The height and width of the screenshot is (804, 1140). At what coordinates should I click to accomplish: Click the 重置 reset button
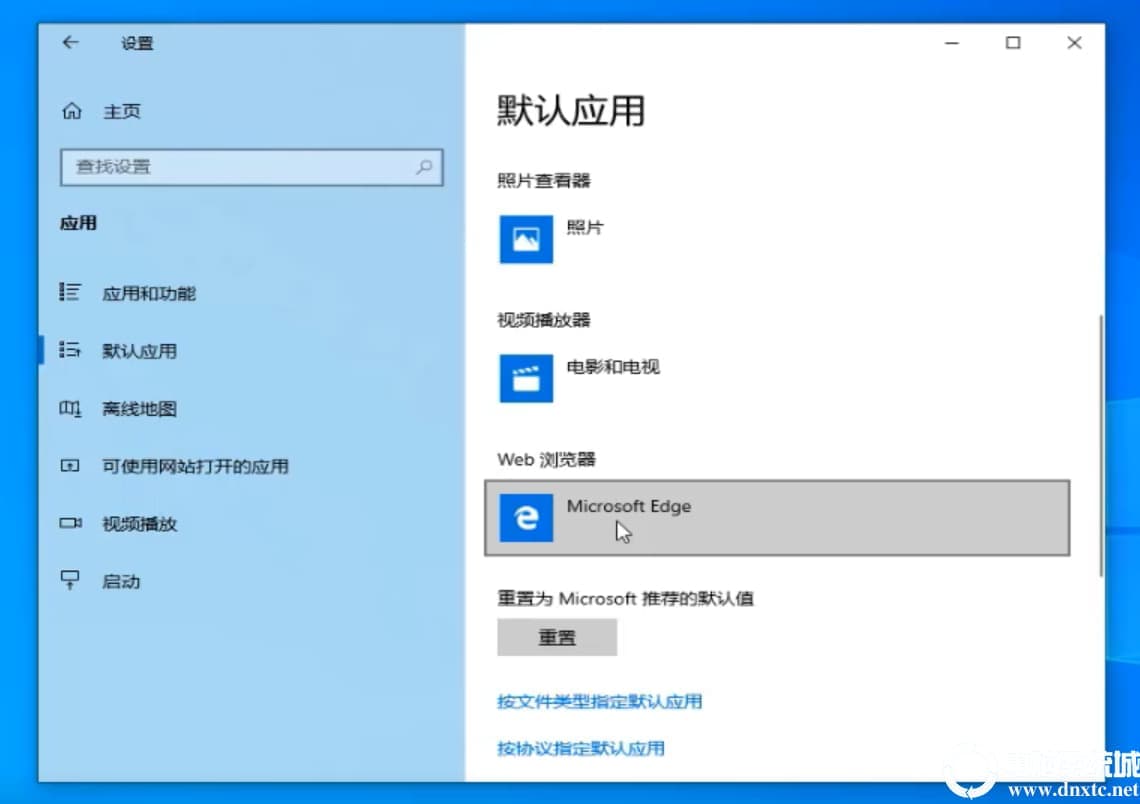coord(557,638)
